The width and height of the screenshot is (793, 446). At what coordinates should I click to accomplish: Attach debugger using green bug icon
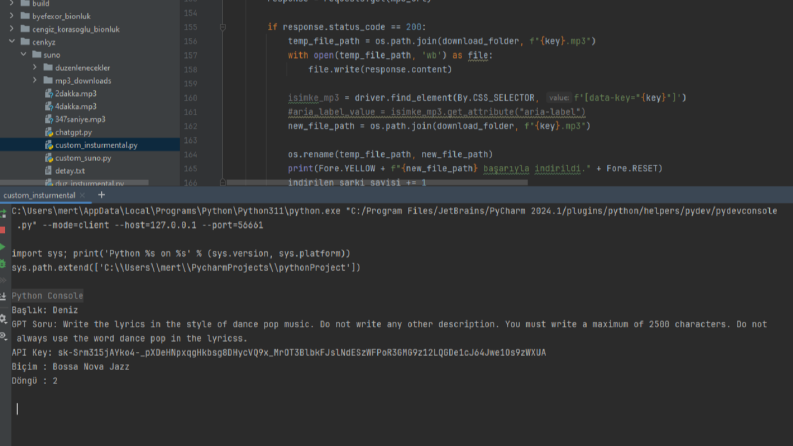pyautogui.click(x=3, y=263)
